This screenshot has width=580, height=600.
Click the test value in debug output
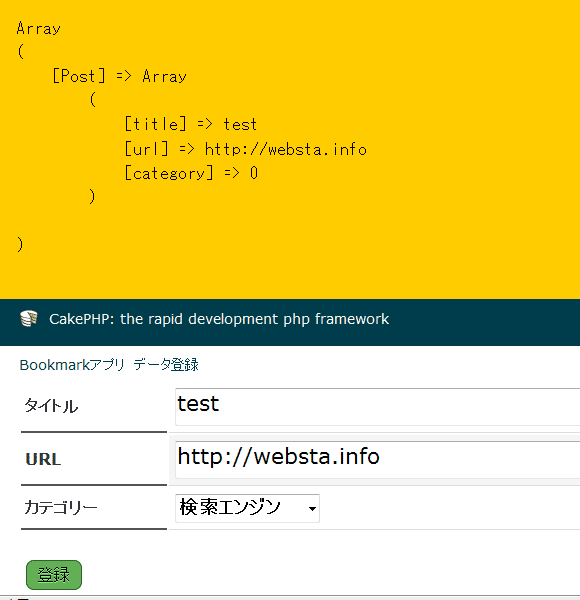click(240, 124)
